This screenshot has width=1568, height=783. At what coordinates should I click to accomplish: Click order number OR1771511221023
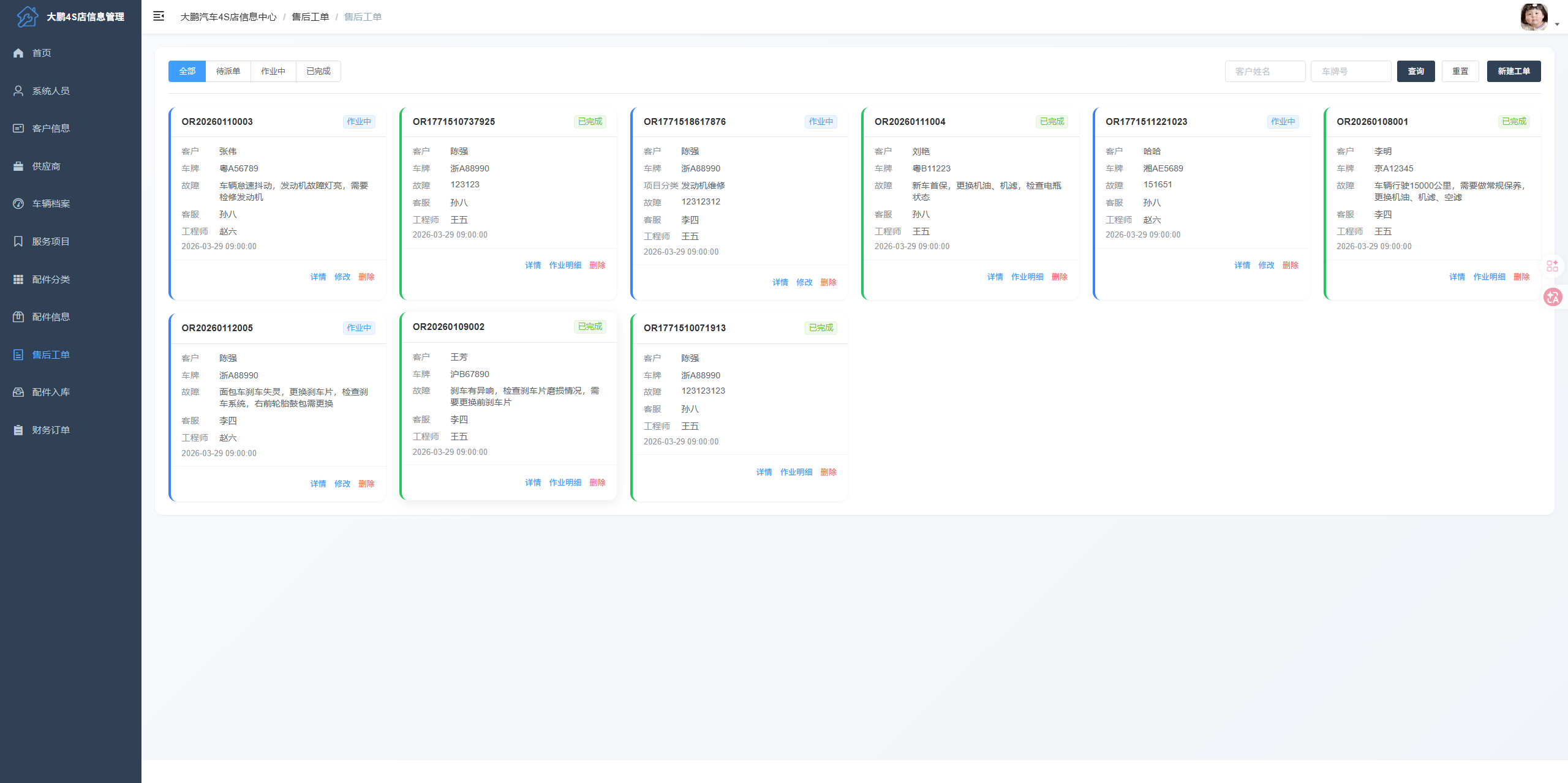click(1146, 122)
